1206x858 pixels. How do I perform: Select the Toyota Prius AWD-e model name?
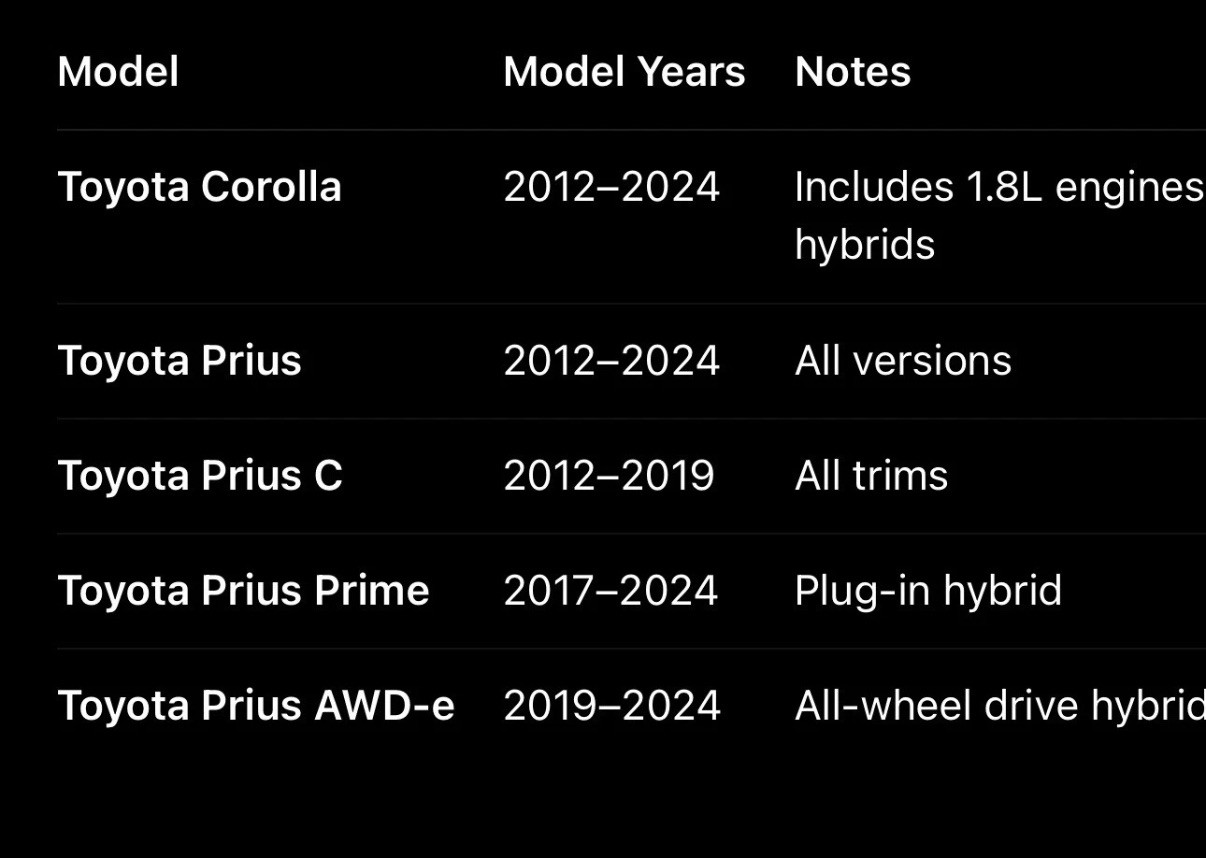click(255, 706)
